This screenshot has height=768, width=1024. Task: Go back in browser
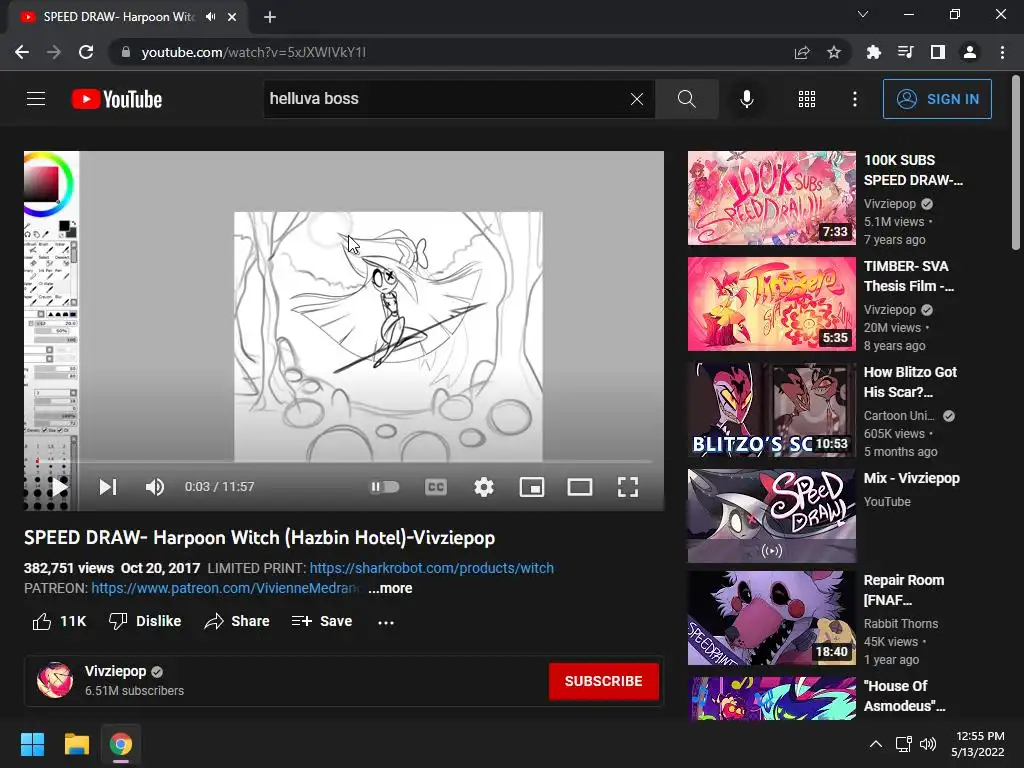point(22,52)
